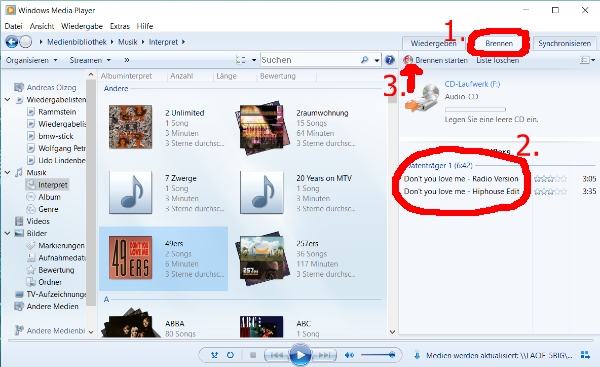Collapse the Musik tree node
The width and height of the screenshot is (600, 367).
click(7, 173)
